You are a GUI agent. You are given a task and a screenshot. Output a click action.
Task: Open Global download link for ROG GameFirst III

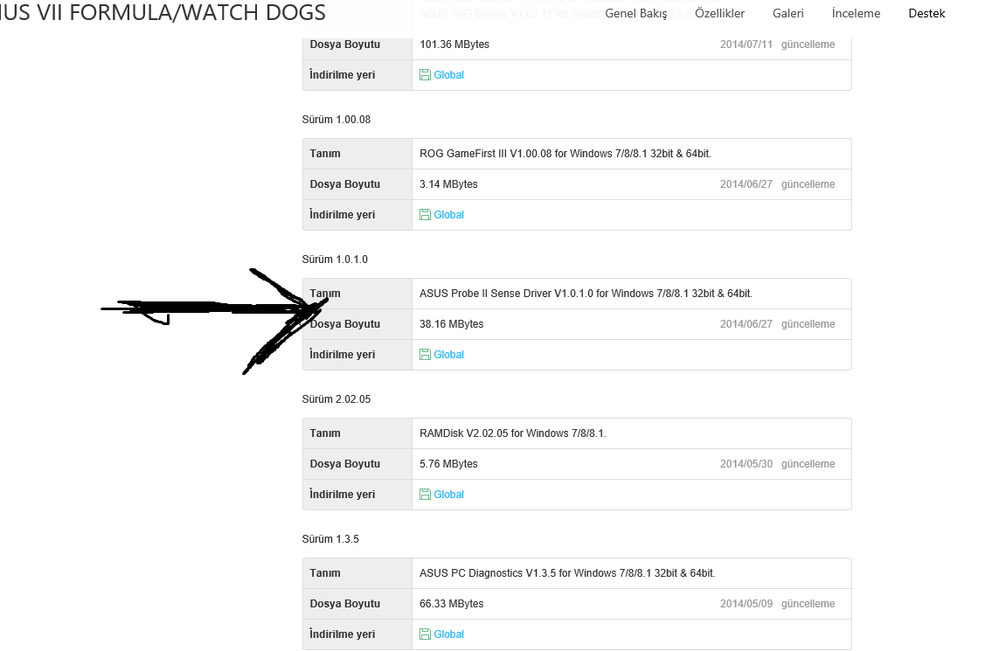point(449,215)
